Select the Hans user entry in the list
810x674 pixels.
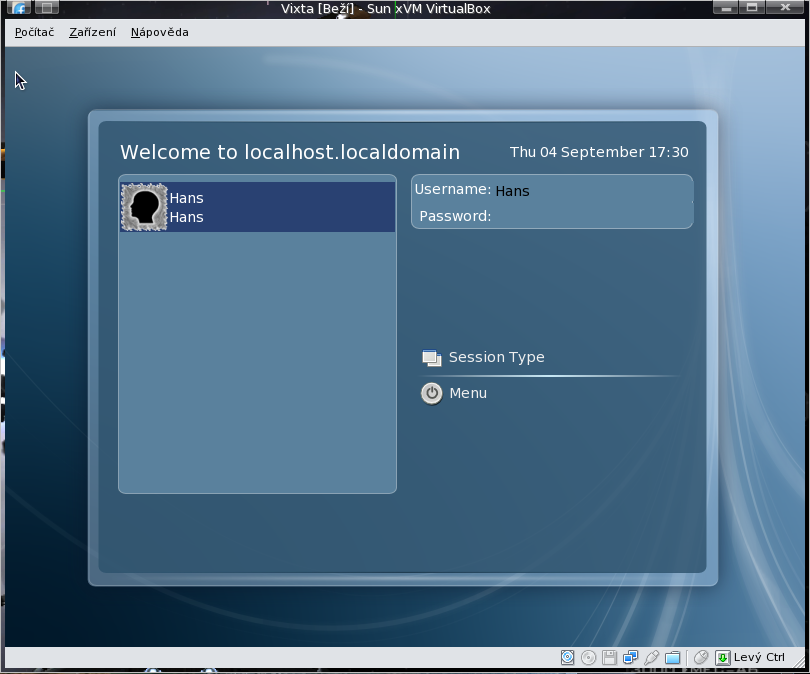click(x=258, y=207)
